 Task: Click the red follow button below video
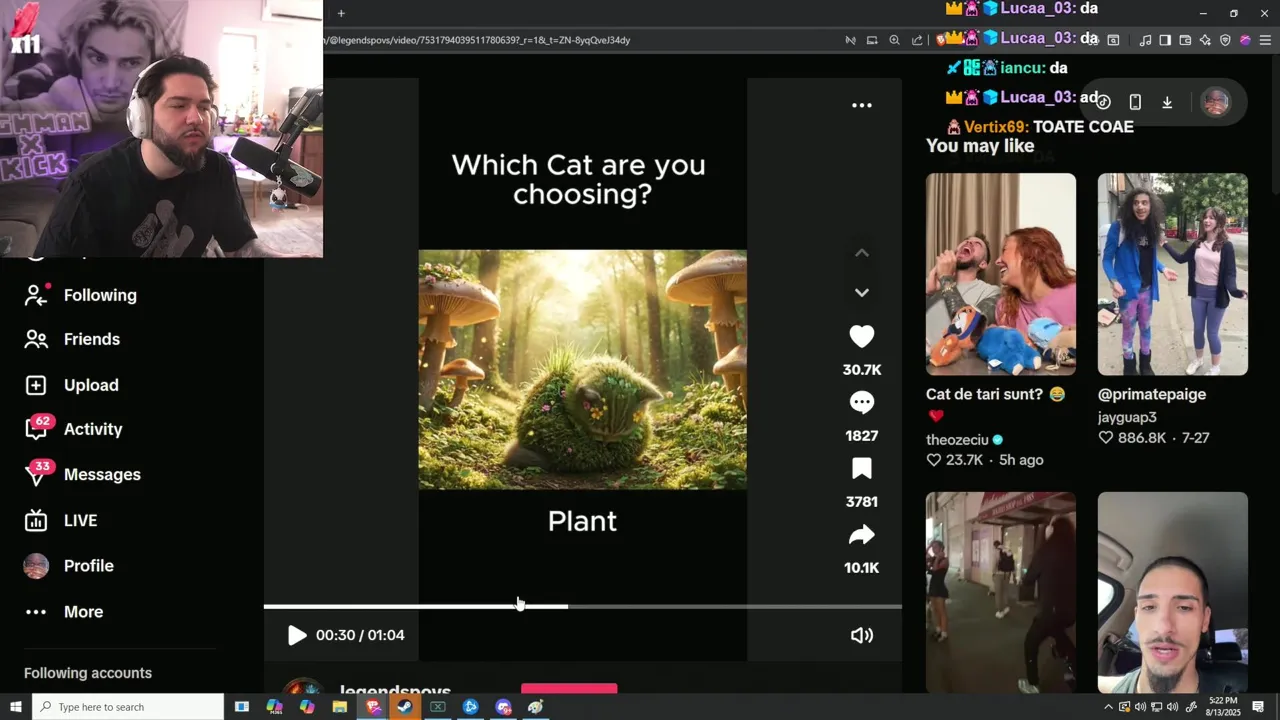pos(569,690)
